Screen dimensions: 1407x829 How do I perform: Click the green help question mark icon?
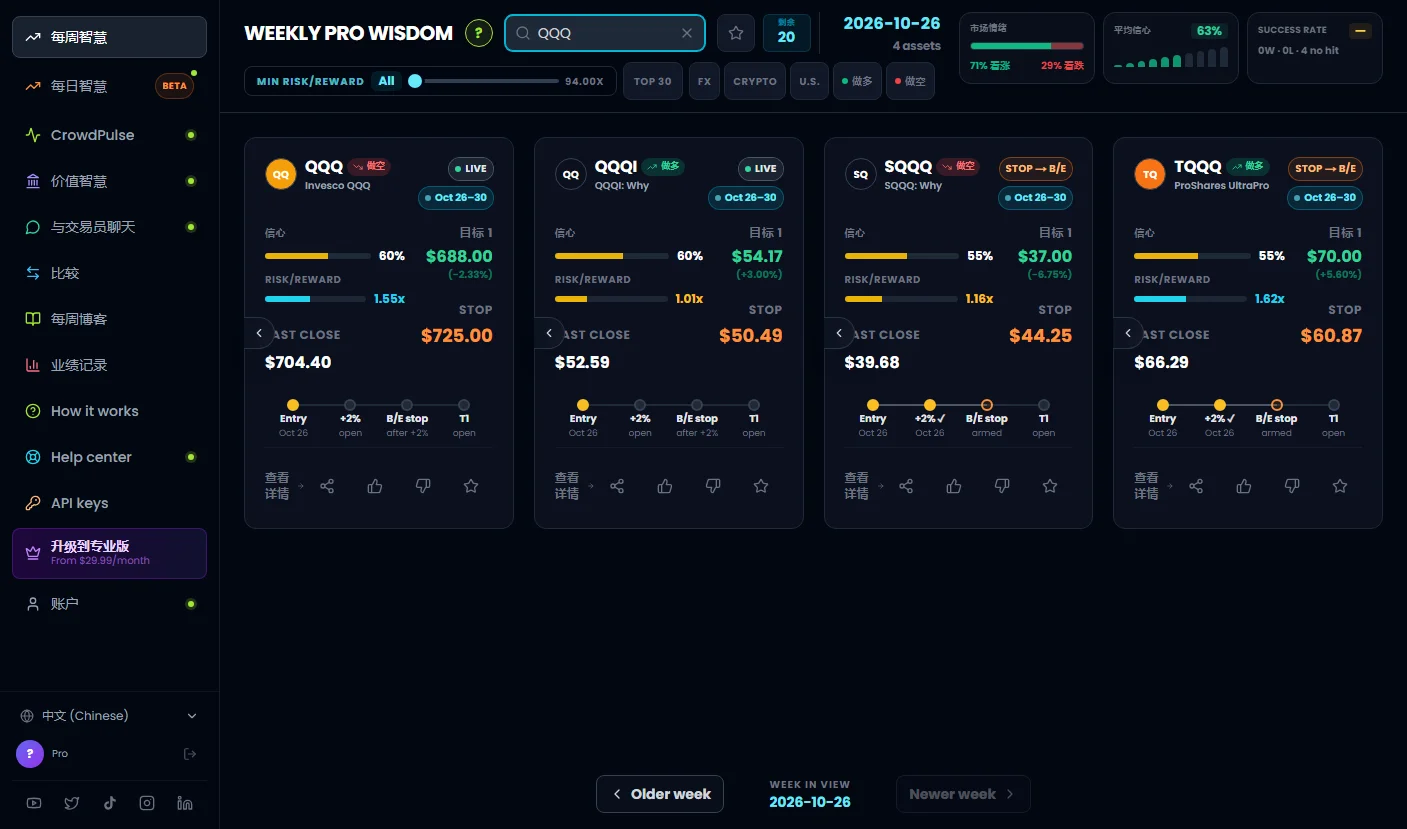479,33
